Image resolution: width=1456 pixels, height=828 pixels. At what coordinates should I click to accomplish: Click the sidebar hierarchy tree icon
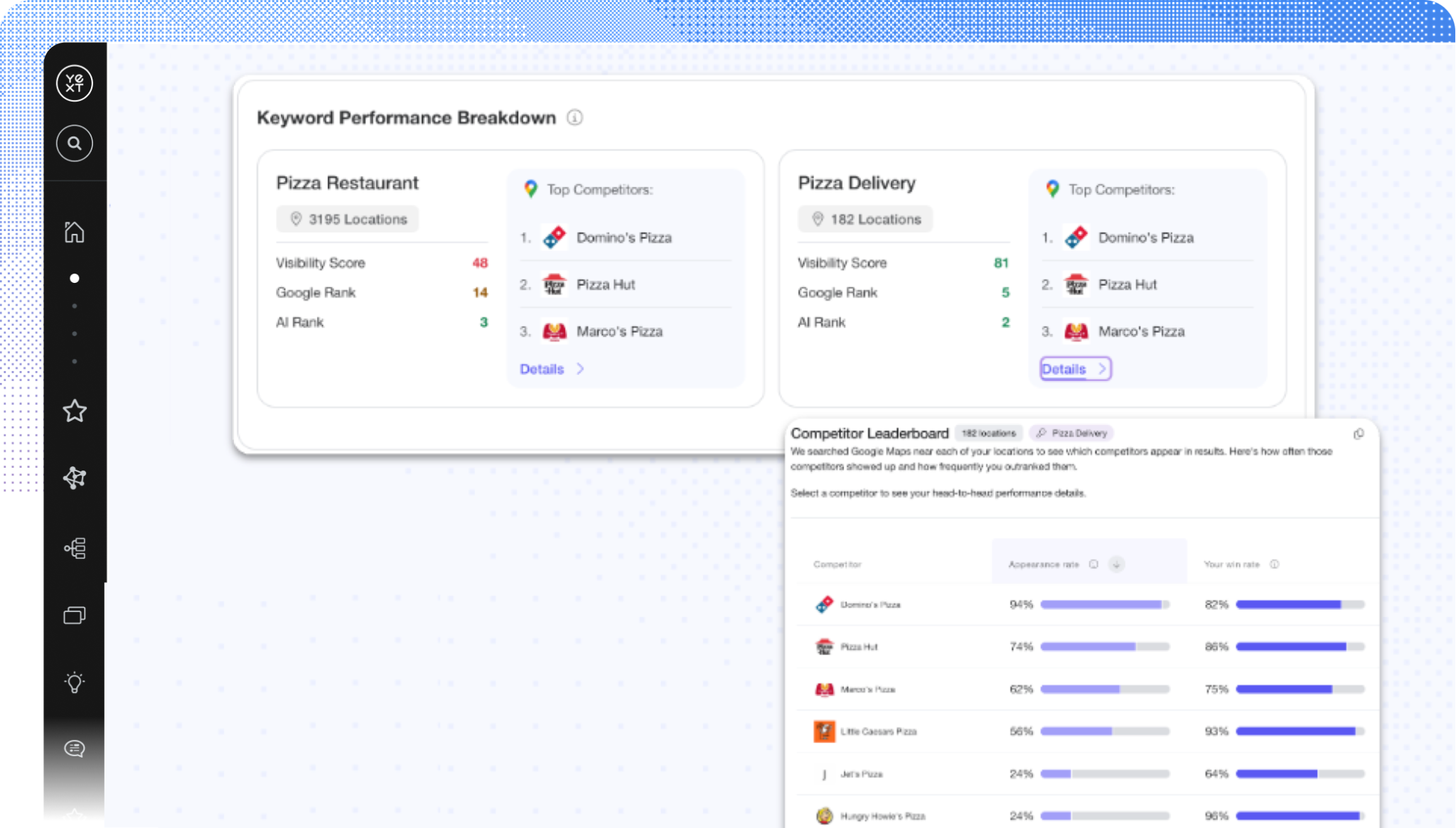pyautogui.click(x=74, y=548)
